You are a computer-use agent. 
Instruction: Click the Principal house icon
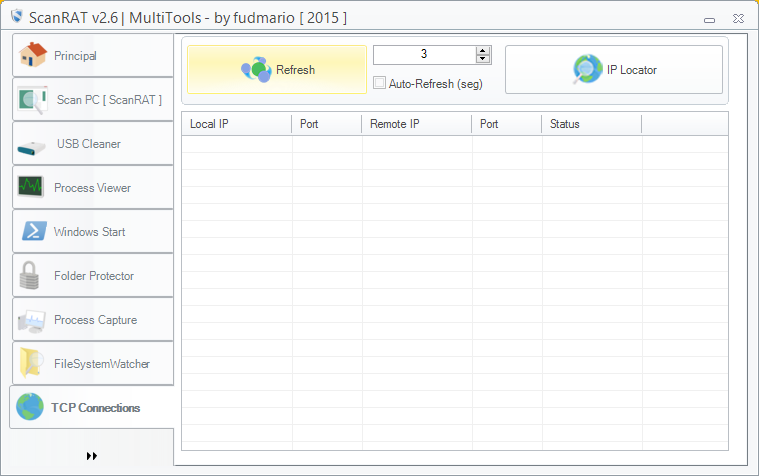(x=32, y=55)
